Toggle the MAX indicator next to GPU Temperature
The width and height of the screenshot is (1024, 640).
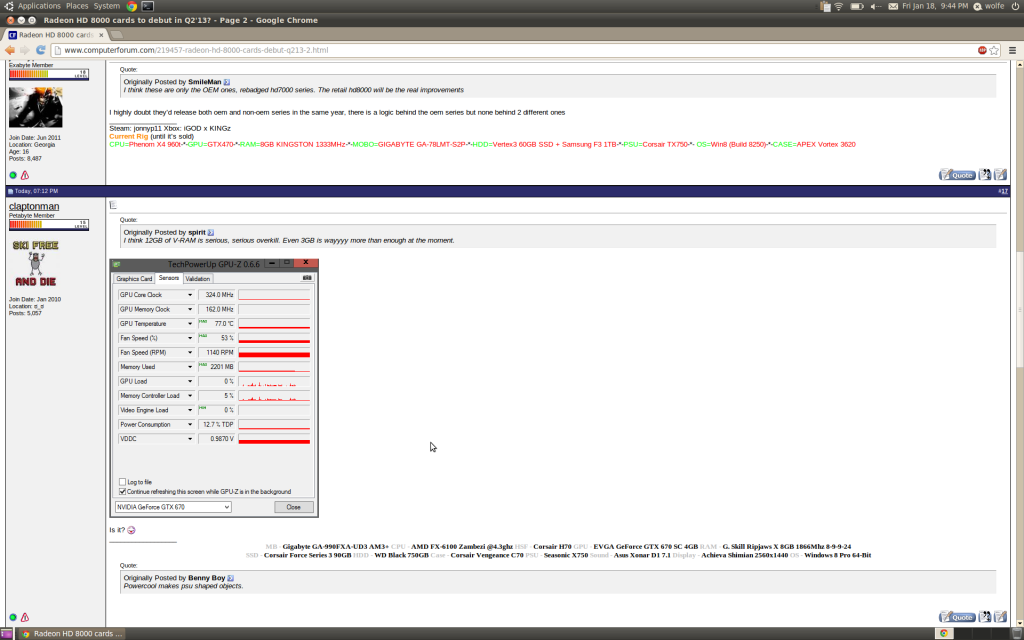click(203, 323)
